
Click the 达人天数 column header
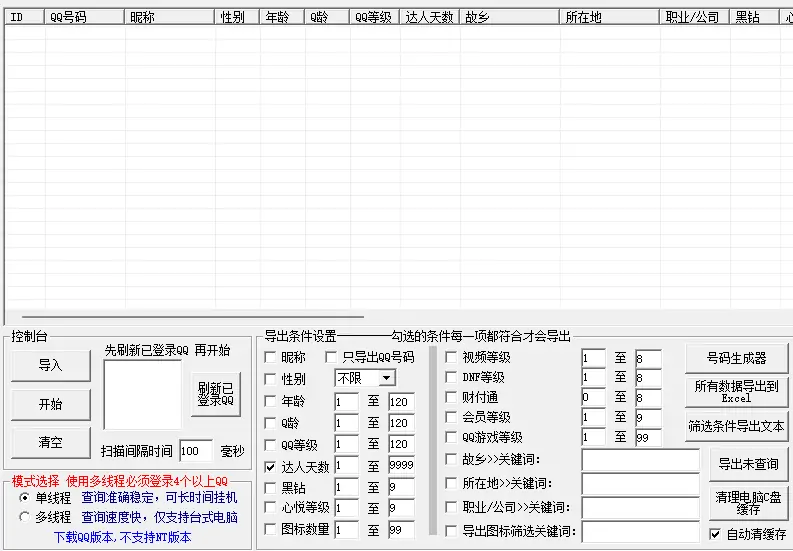tap(429, 17)
